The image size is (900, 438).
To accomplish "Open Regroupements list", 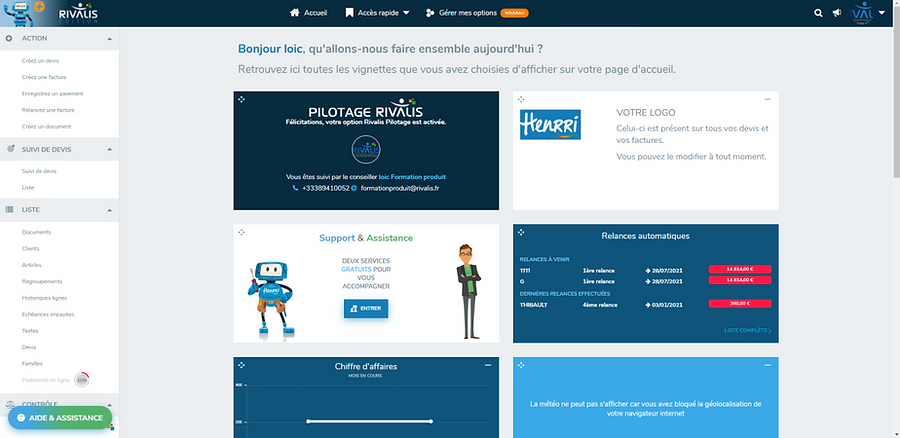I will 42,282.
